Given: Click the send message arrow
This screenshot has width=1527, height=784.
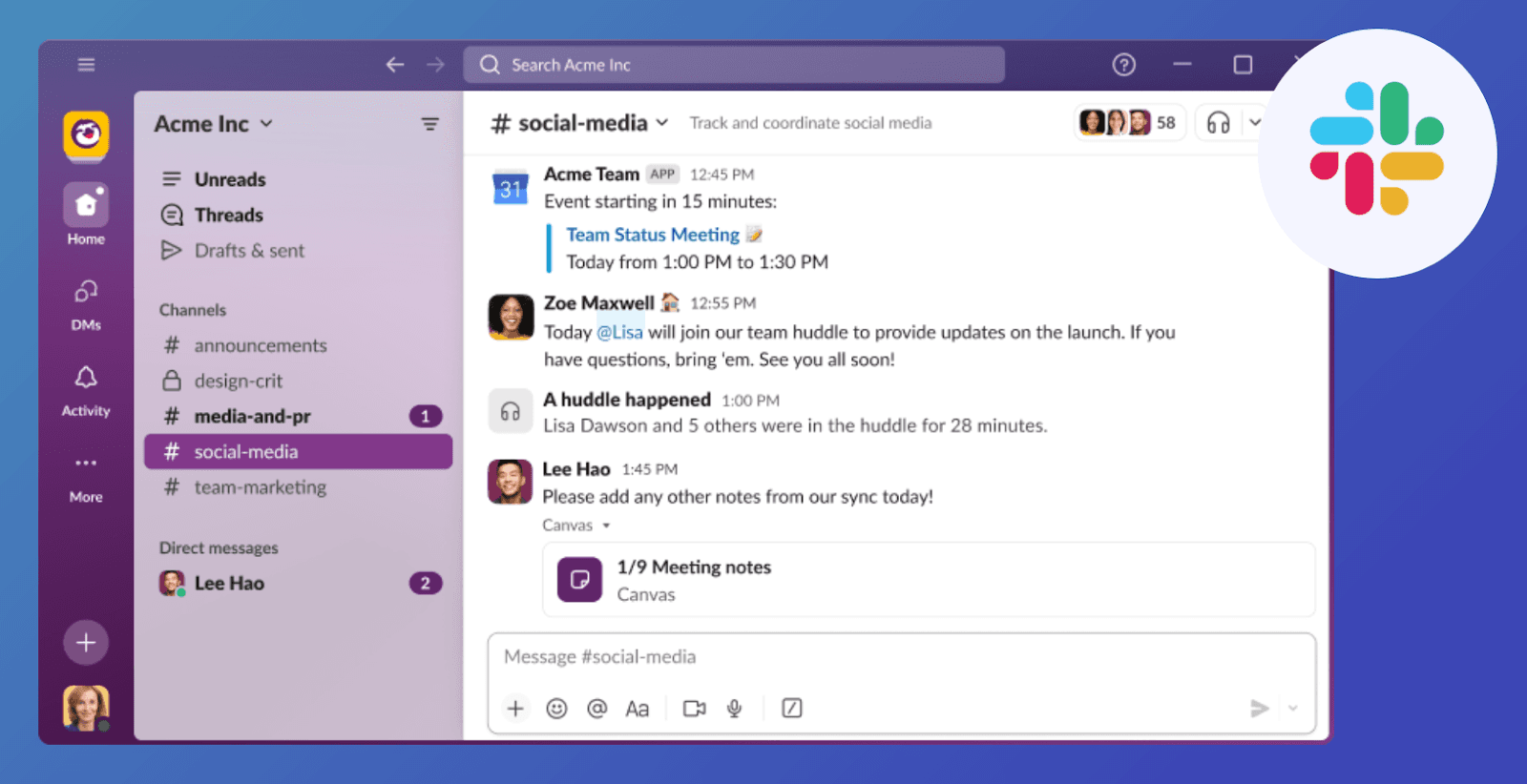Looking at the screenshot, I should click(x=1260, y=708).
